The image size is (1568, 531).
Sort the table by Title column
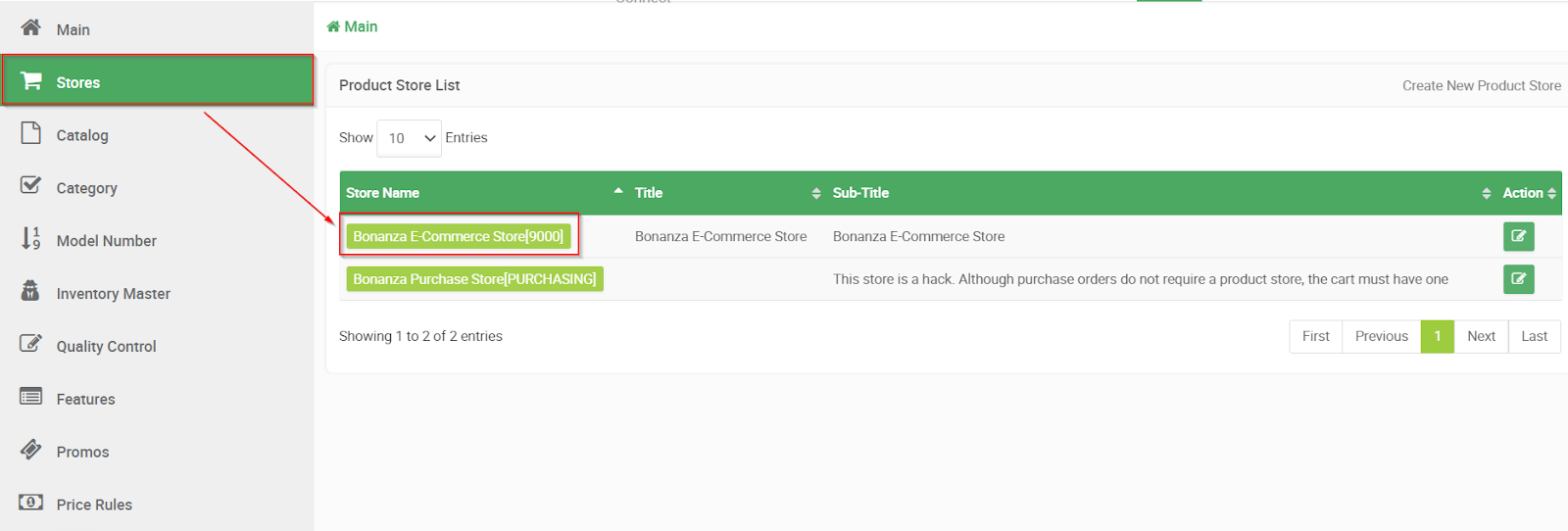[727, 193]
